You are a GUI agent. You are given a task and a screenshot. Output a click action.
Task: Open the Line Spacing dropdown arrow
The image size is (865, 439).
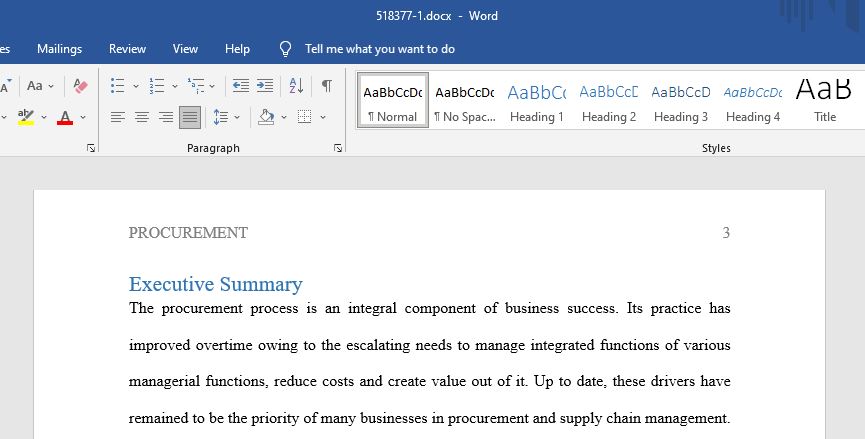[237, 117]
